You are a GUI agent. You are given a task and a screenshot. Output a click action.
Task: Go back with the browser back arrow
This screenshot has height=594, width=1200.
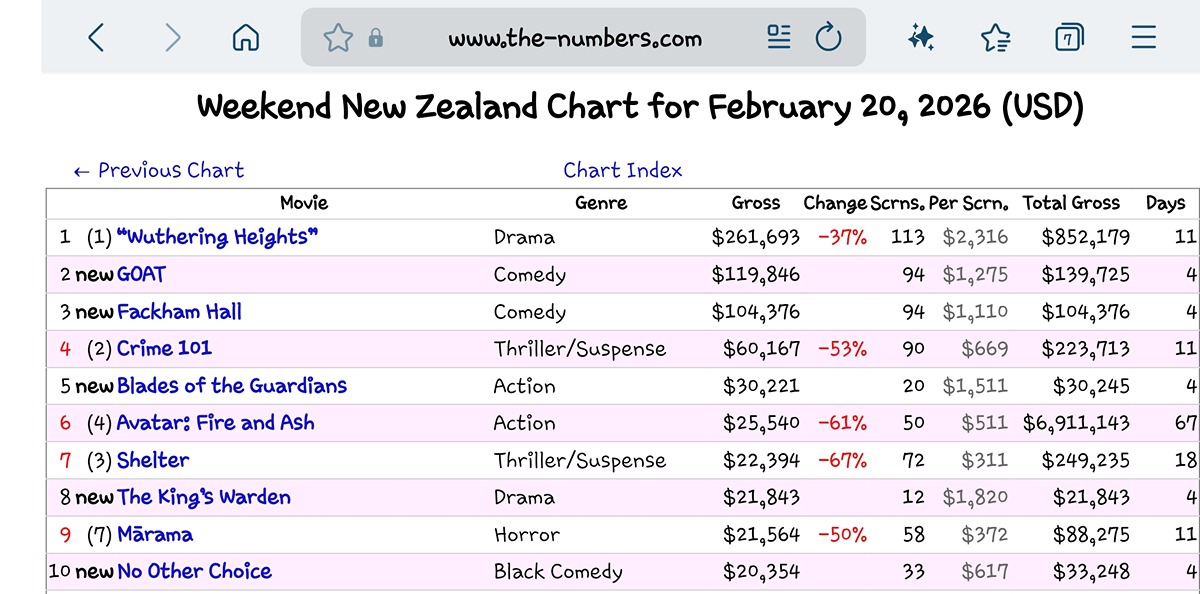click(96, 38)
